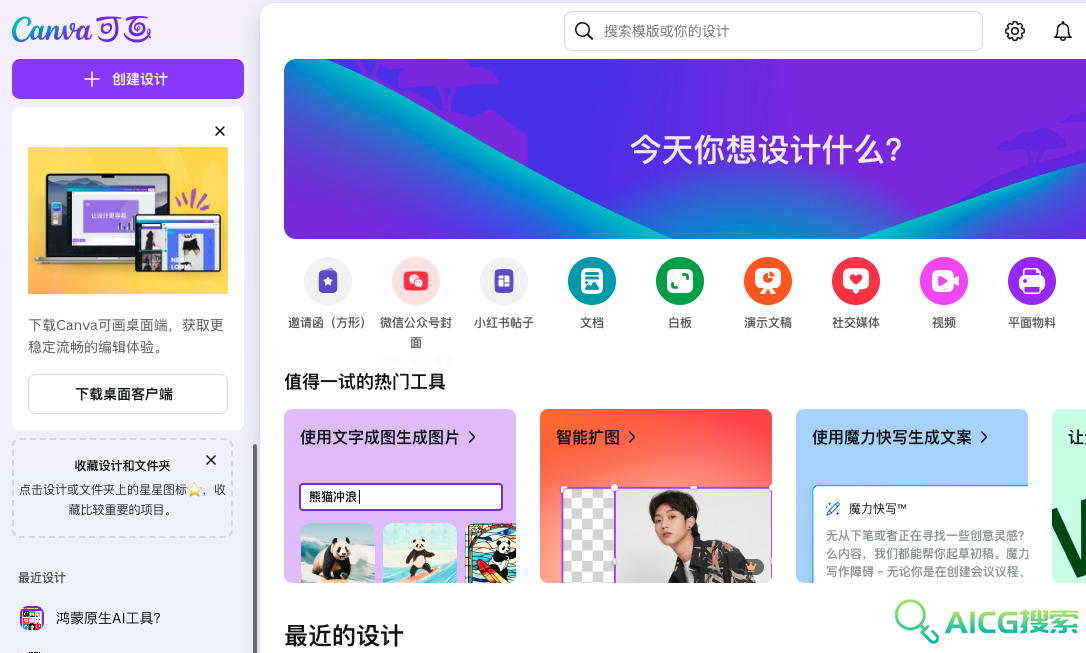This screenshot has width=1086, height=653.
Task: Open the settings gear icon
Action: pyautogui.click(x=1015, y=31)
